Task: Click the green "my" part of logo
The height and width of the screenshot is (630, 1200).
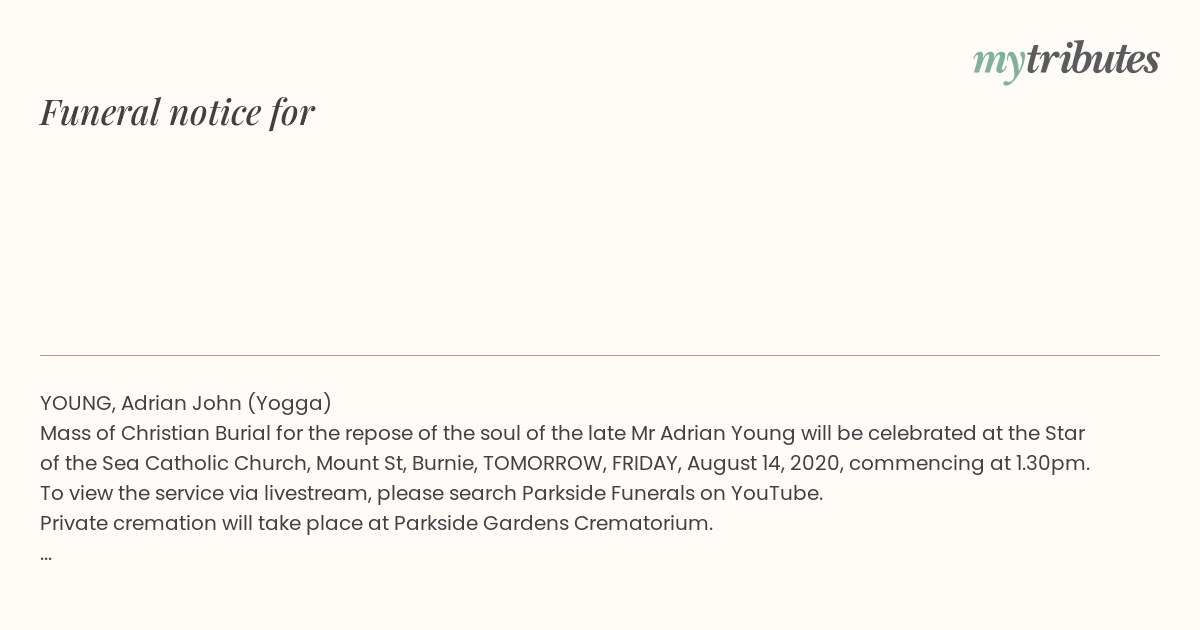Action: [x=998, y=63]
